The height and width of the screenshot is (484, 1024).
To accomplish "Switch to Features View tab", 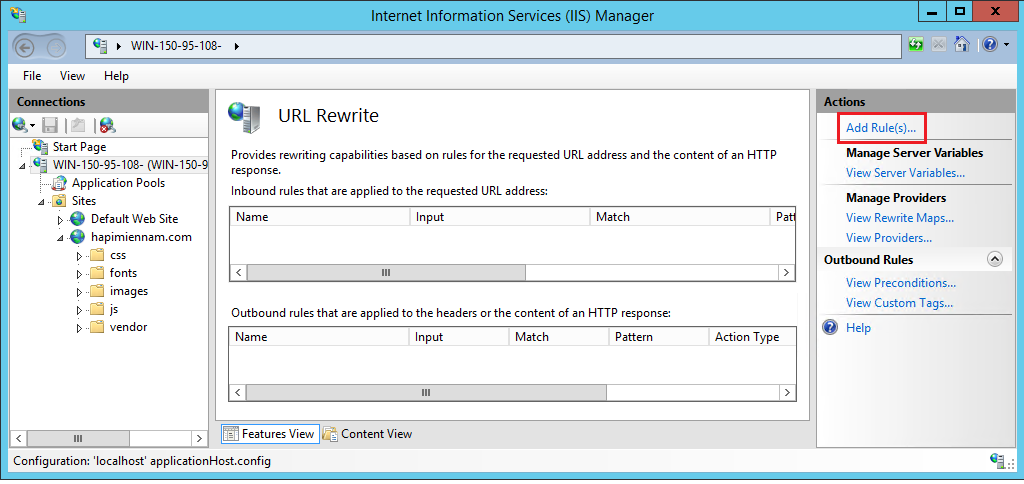I will (270, 434).
